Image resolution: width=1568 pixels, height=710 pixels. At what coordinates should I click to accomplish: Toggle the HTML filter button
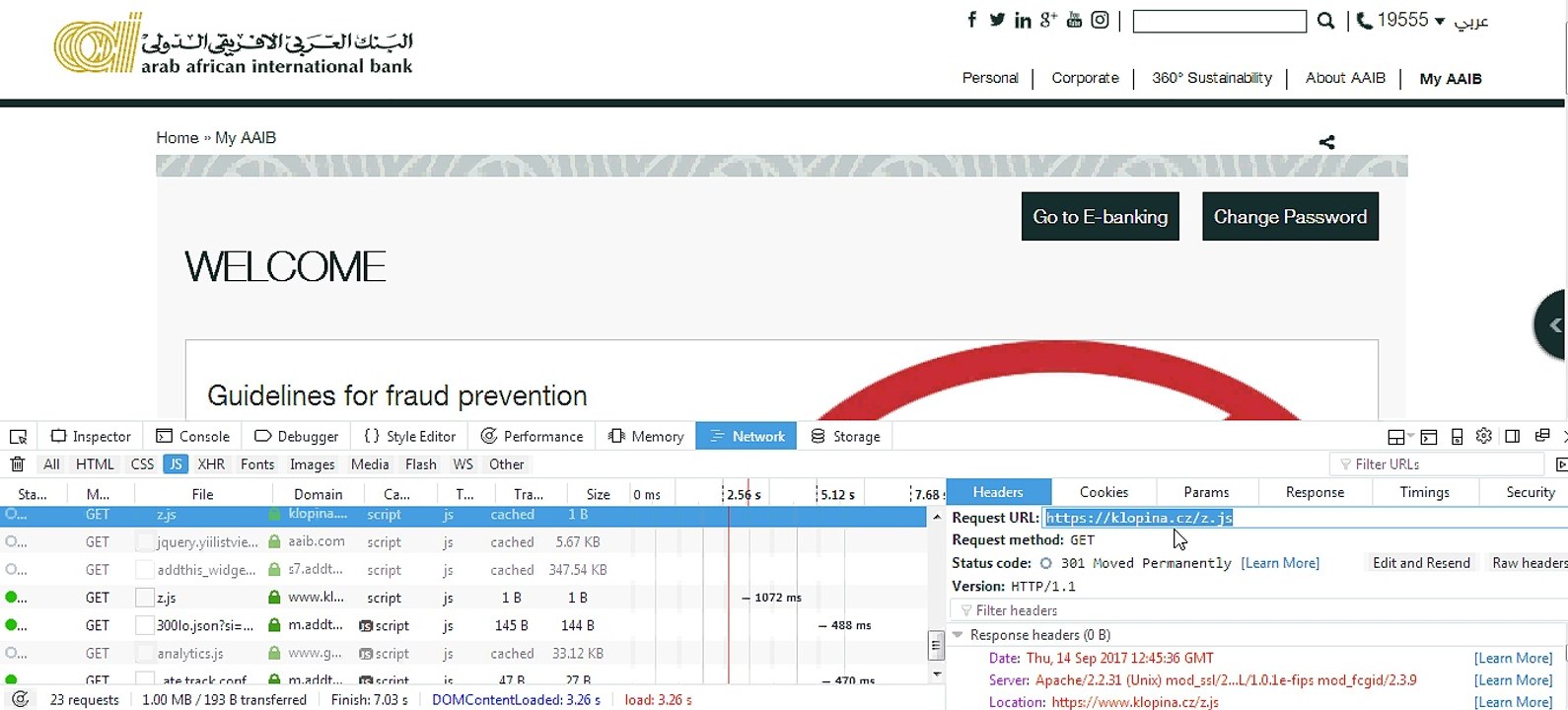click(95, 464)
